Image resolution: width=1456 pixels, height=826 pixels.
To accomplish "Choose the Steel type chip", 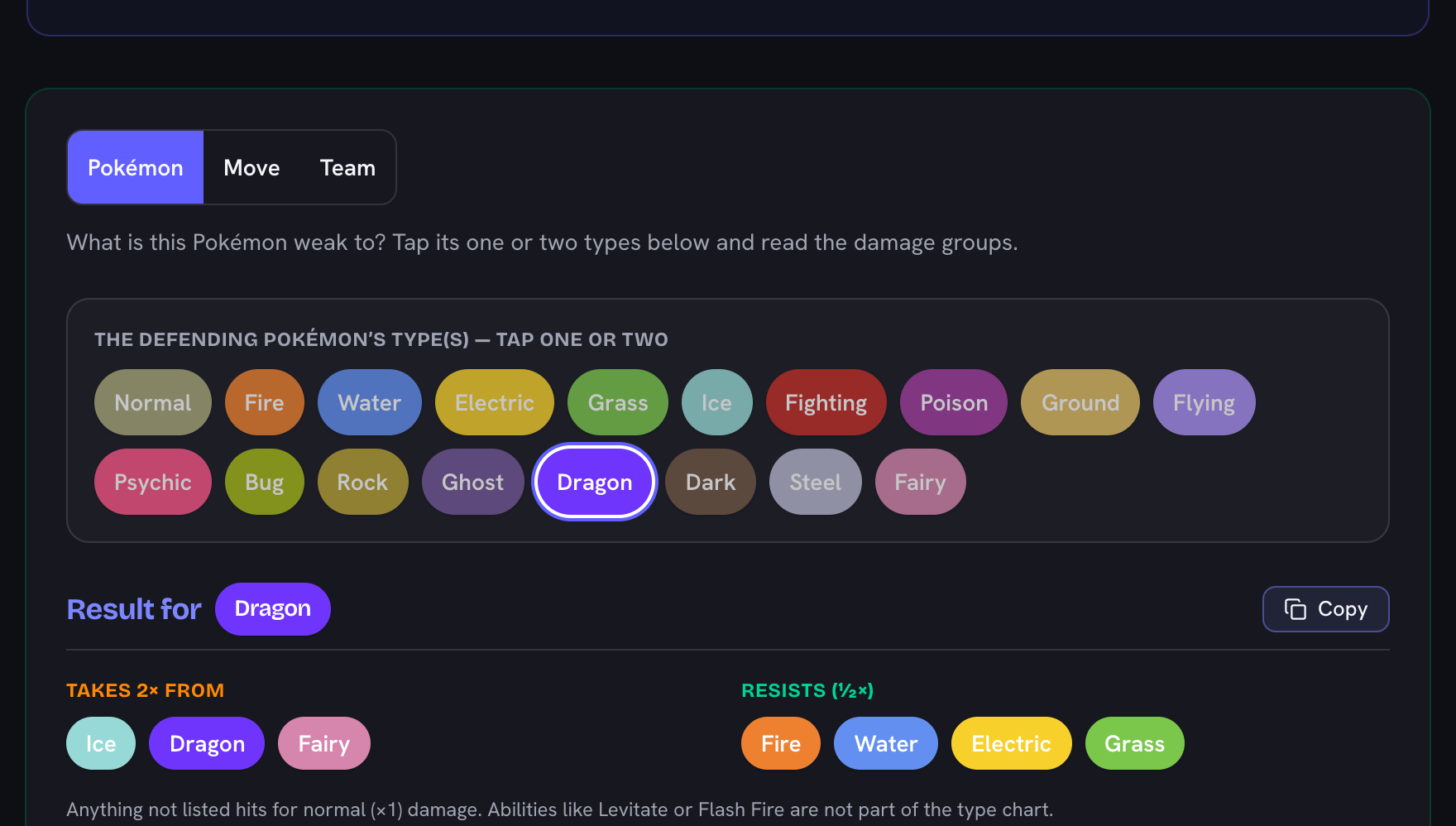I will click(x=816, y=482).
